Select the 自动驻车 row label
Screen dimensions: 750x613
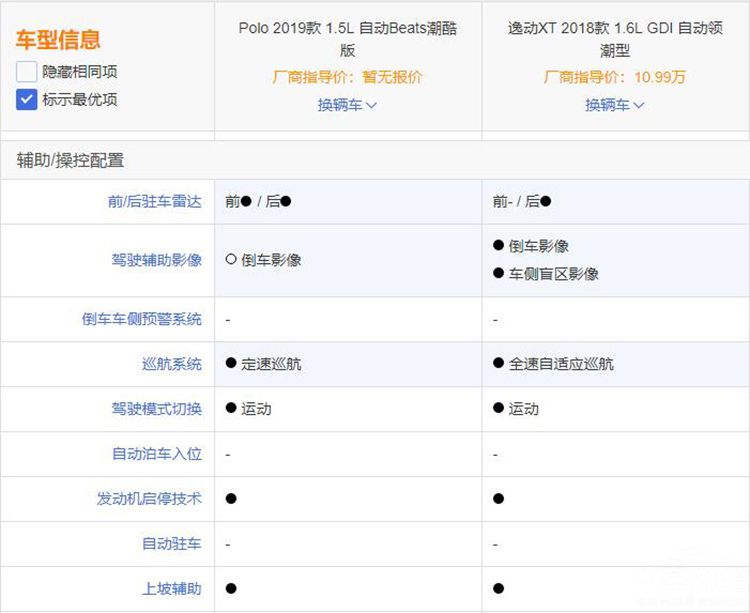pos(171,544)
